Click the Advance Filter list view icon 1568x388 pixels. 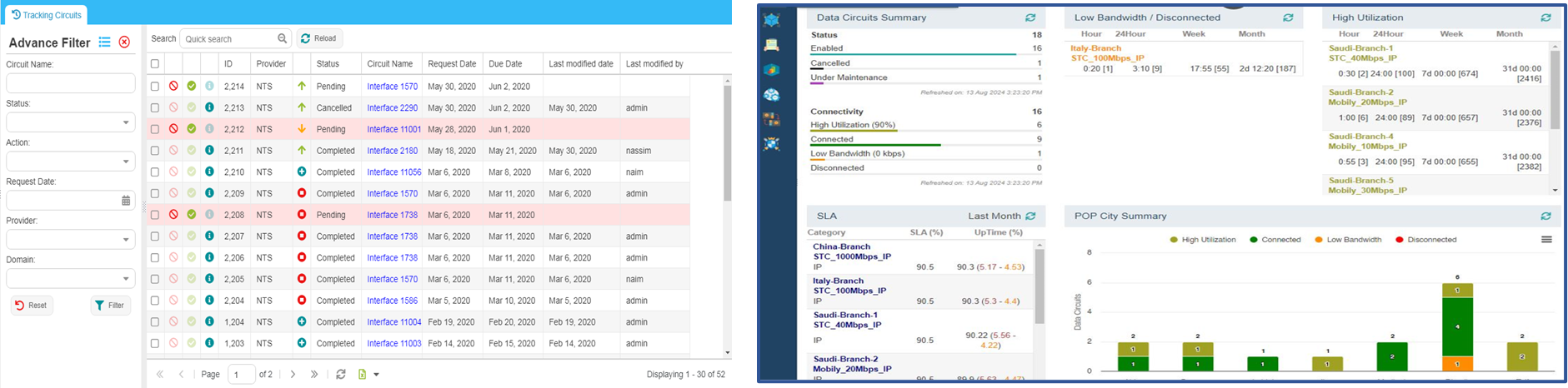[x=104, y=42]
